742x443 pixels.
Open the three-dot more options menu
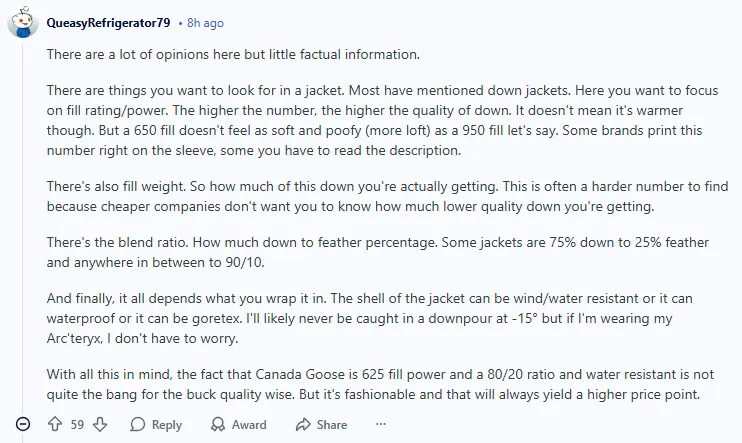[380, 424]
